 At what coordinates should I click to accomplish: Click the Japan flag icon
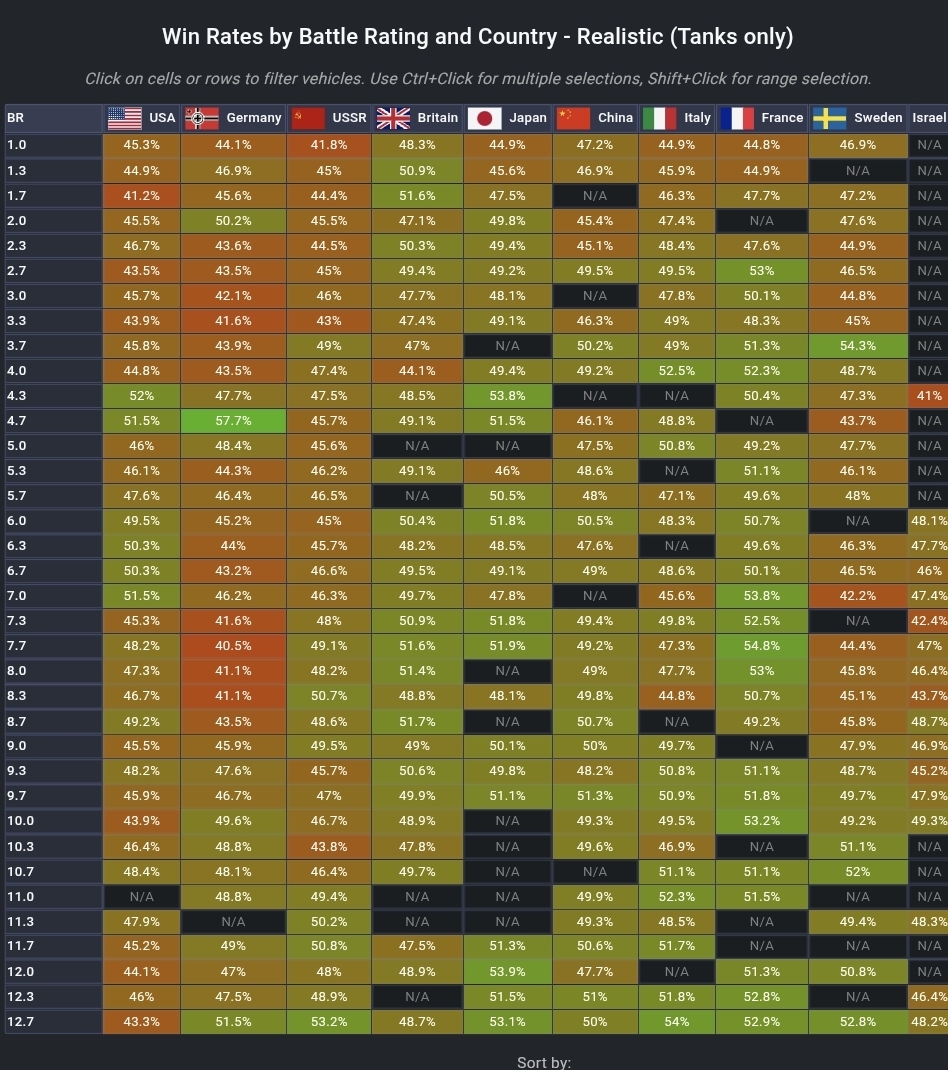[485, 118]
